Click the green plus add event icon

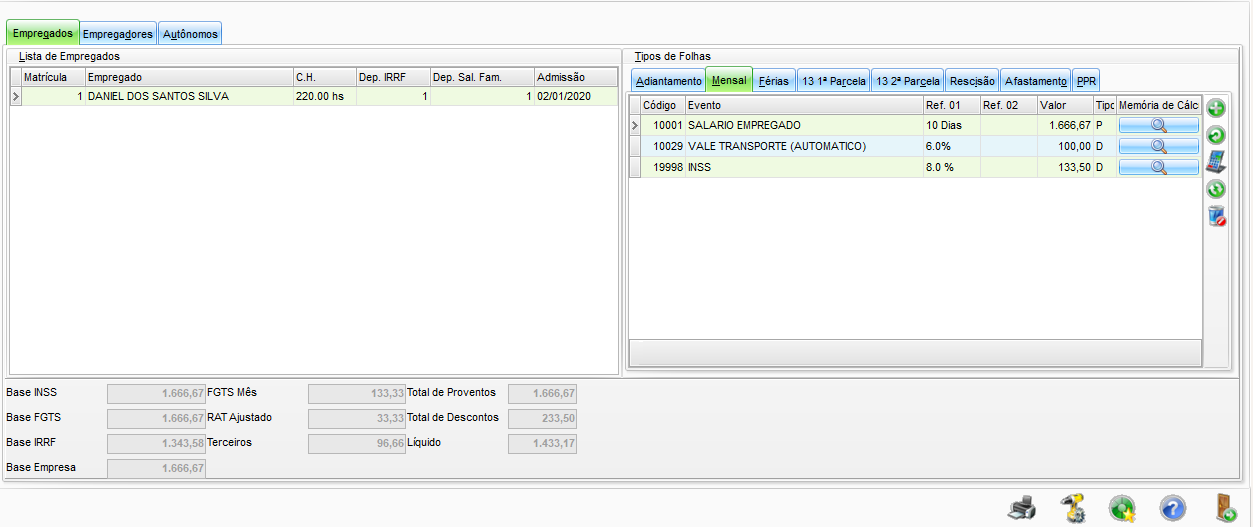(x=1216, y=108)
